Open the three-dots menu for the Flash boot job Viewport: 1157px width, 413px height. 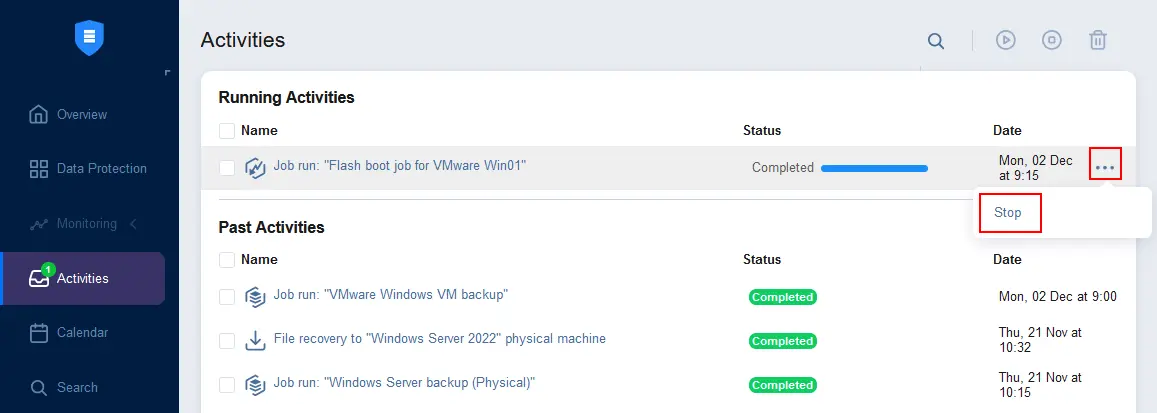pyautogui.click(x=1105, y=168)
